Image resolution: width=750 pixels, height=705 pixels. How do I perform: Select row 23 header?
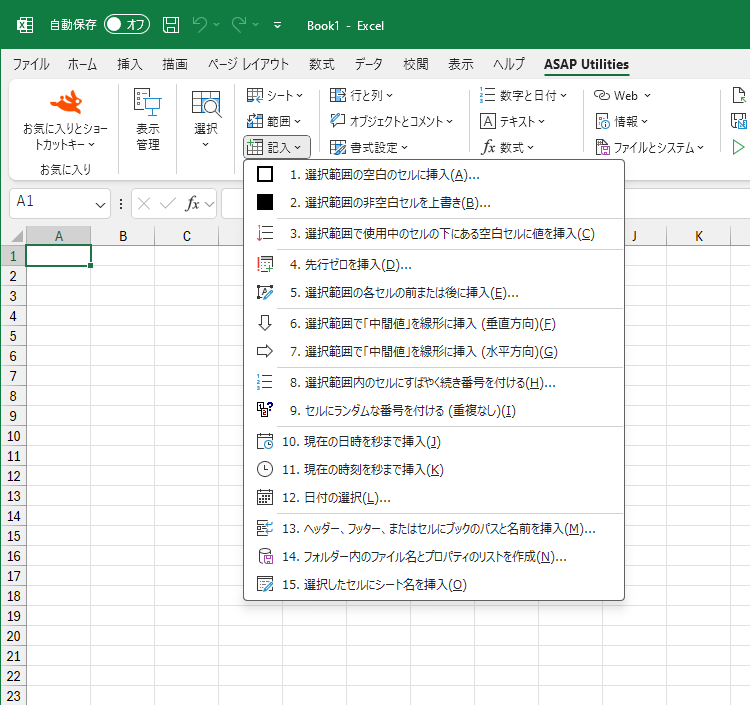tap(13, 696)
